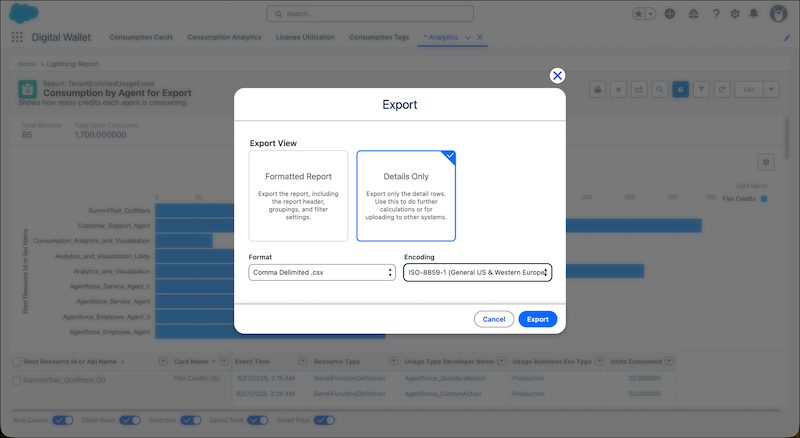The image size is (800, 438).
Task: Click the report toolbar favorite star button
Action: [x=618, y=89]
